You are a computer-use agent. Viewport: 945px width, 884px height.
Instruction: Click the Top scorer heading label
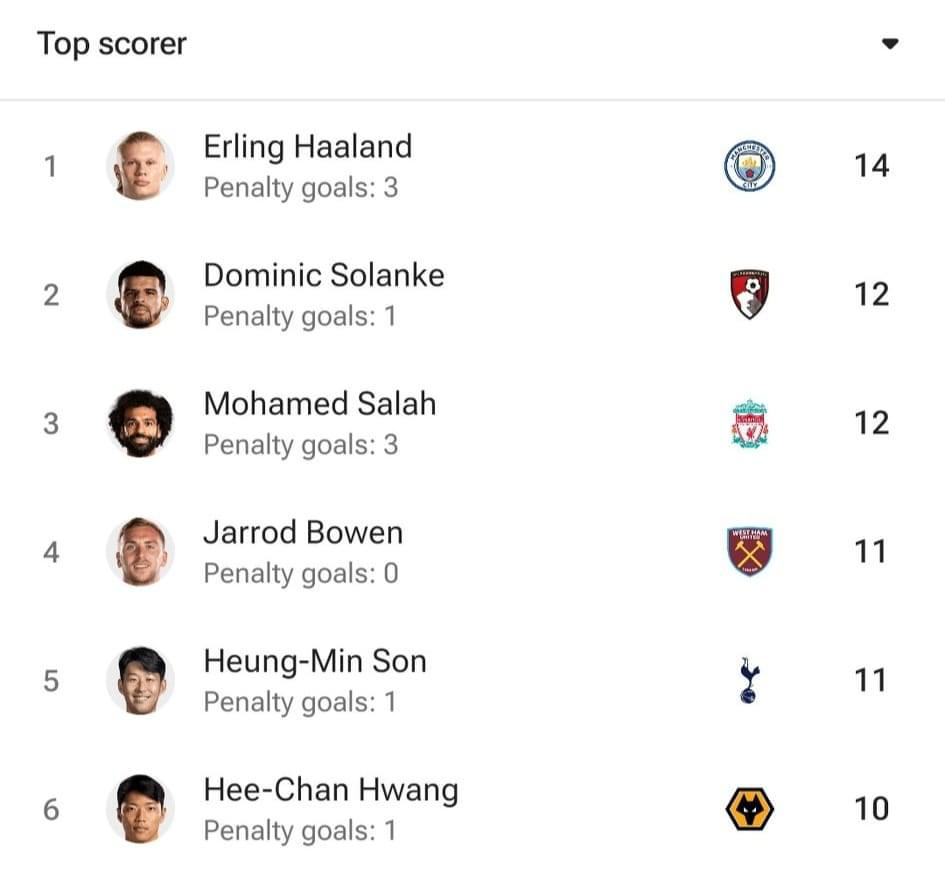pos(112,44)
